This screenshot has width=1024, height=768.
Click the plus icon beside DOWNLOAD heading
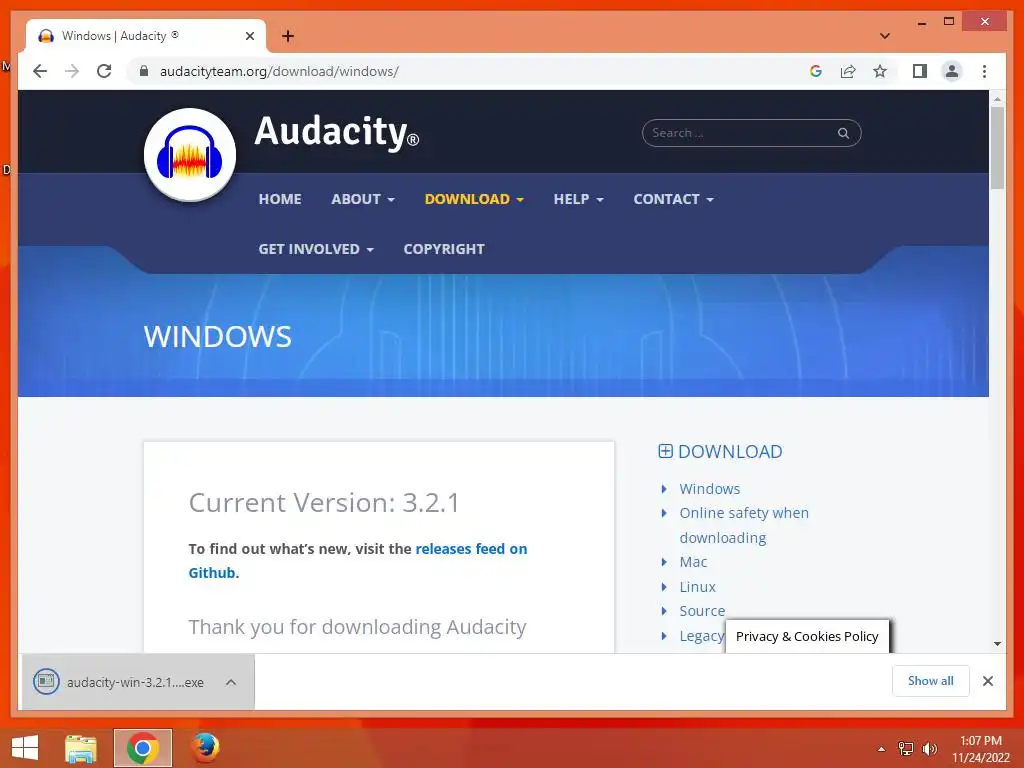pos(665,451)
